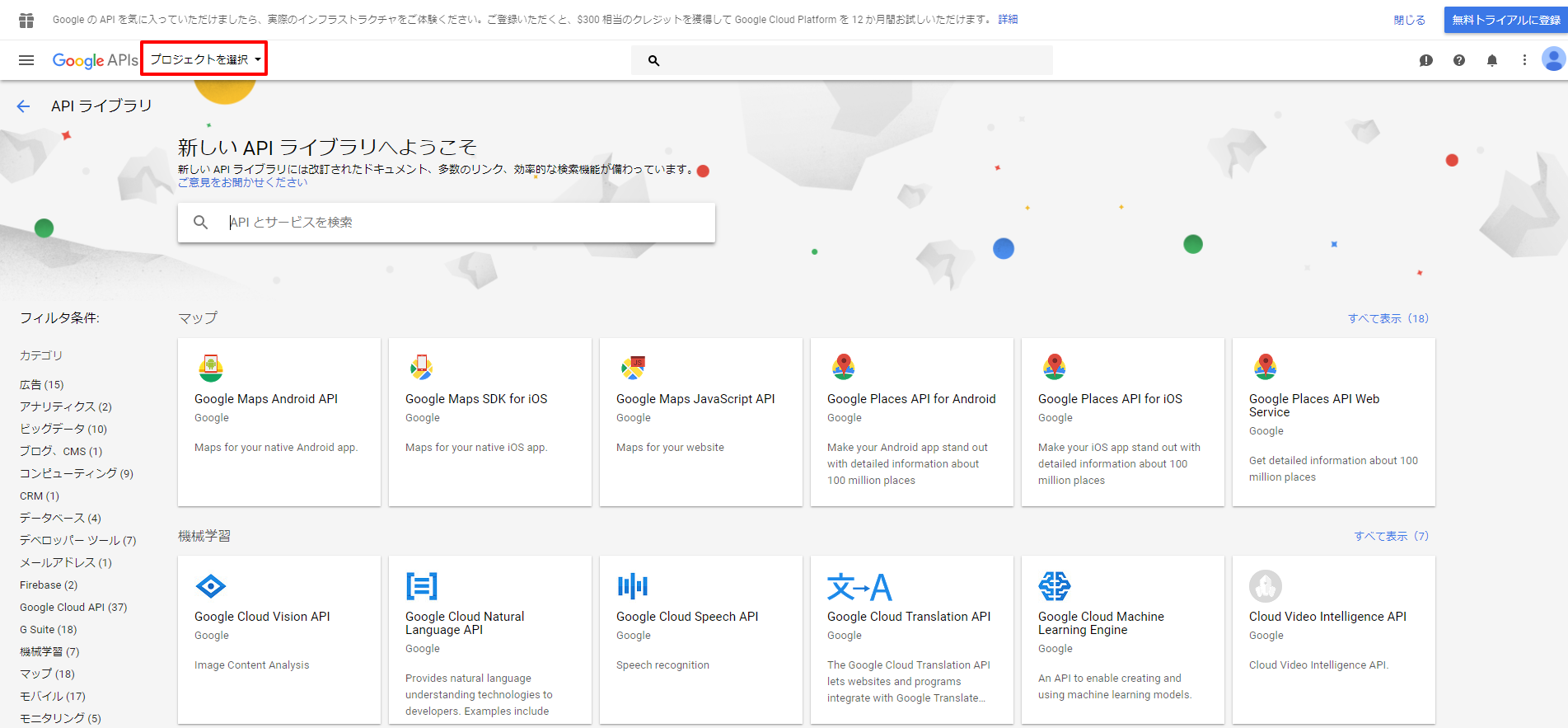The height and width of the screenshot is (728, 1568).
Task: Open the Google Places API for Android title
Action: 911,399
